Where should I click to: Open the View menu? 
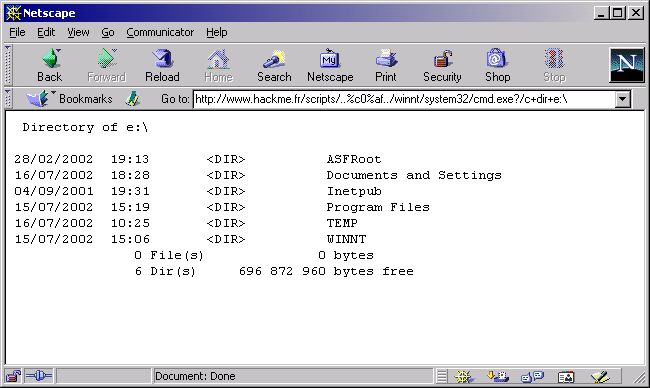(78, 32)
